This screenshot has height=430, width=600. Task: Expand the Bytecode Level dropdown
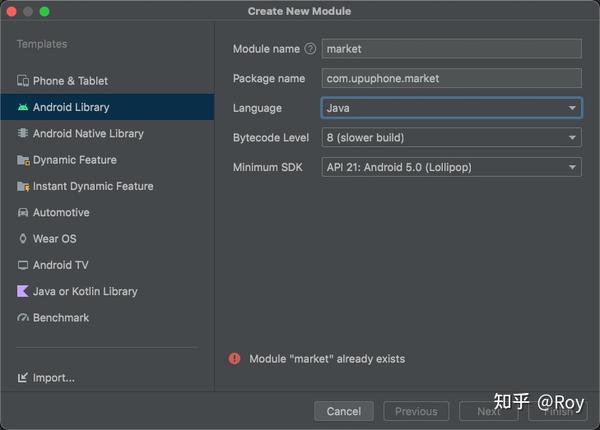coord(452,137)
